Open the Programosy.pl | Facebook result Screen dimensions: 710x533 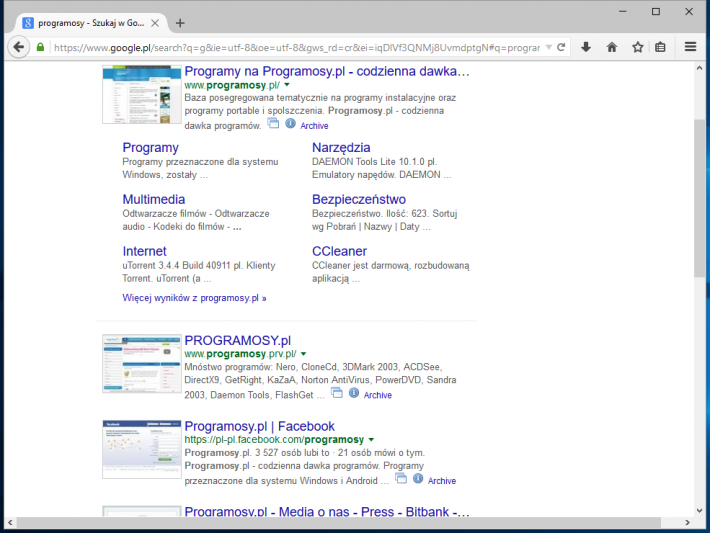[x=259, y=426]
